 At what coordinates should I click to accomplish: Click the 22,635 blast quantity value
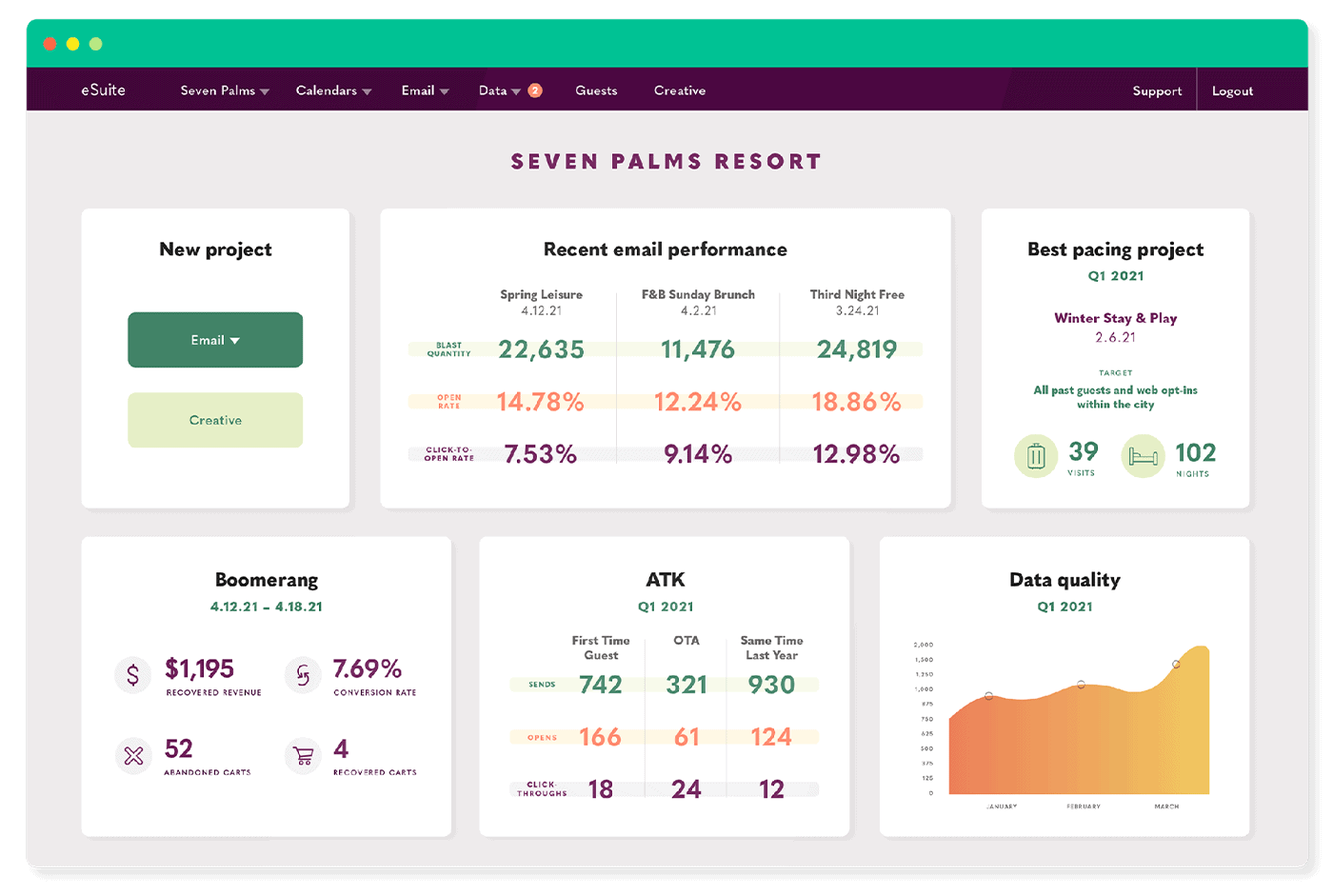click(x=542, y=349)
